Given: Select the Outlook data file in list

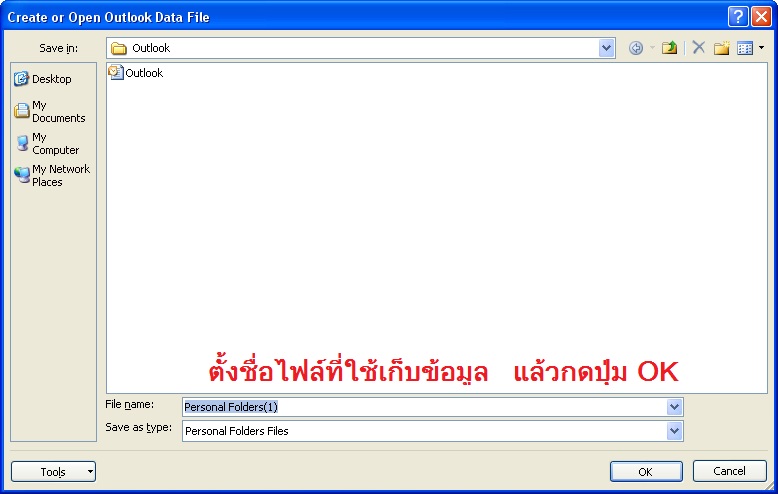Looking at the screenshot, I should tap(136, 73).
